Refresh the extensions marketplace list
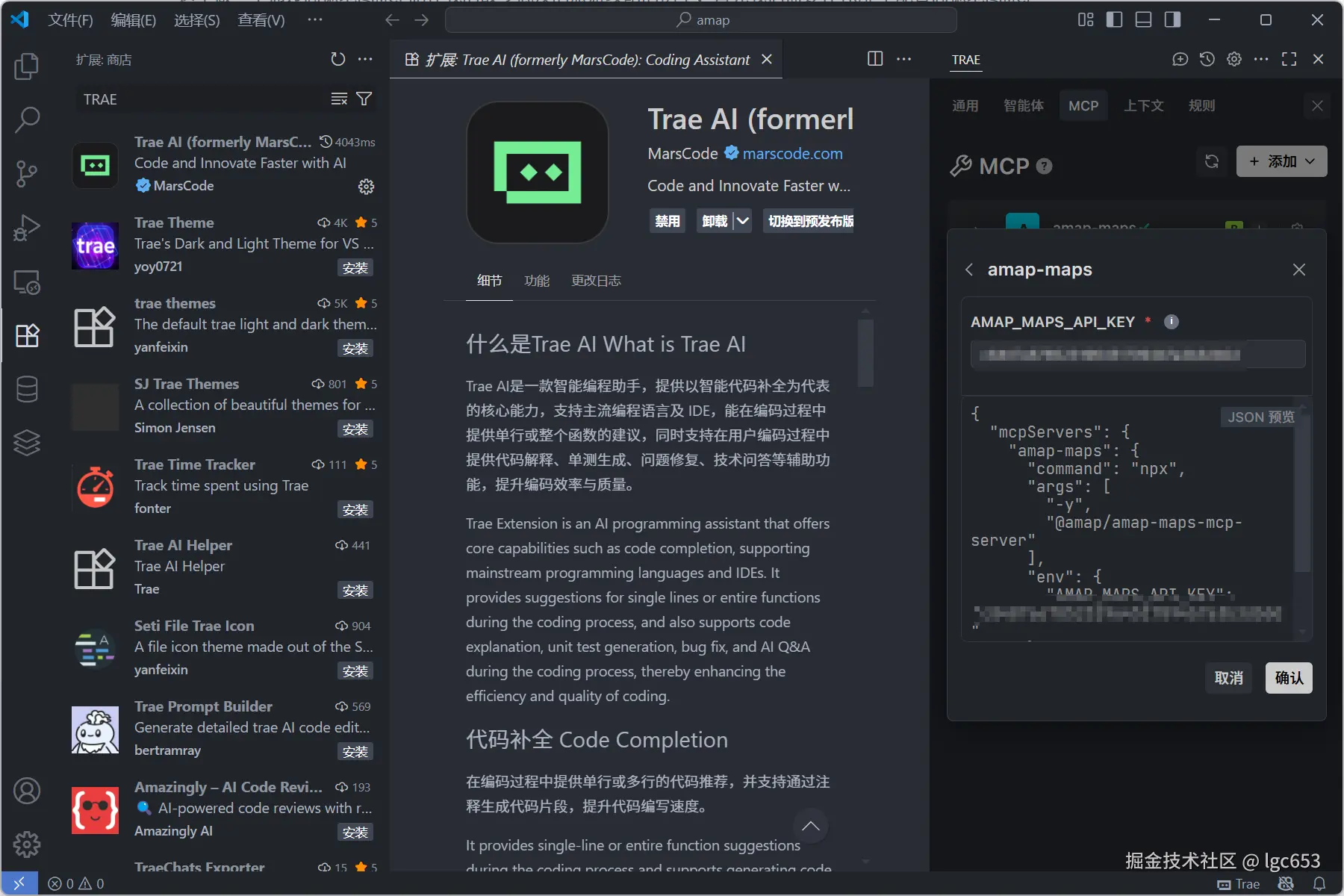 338,59
